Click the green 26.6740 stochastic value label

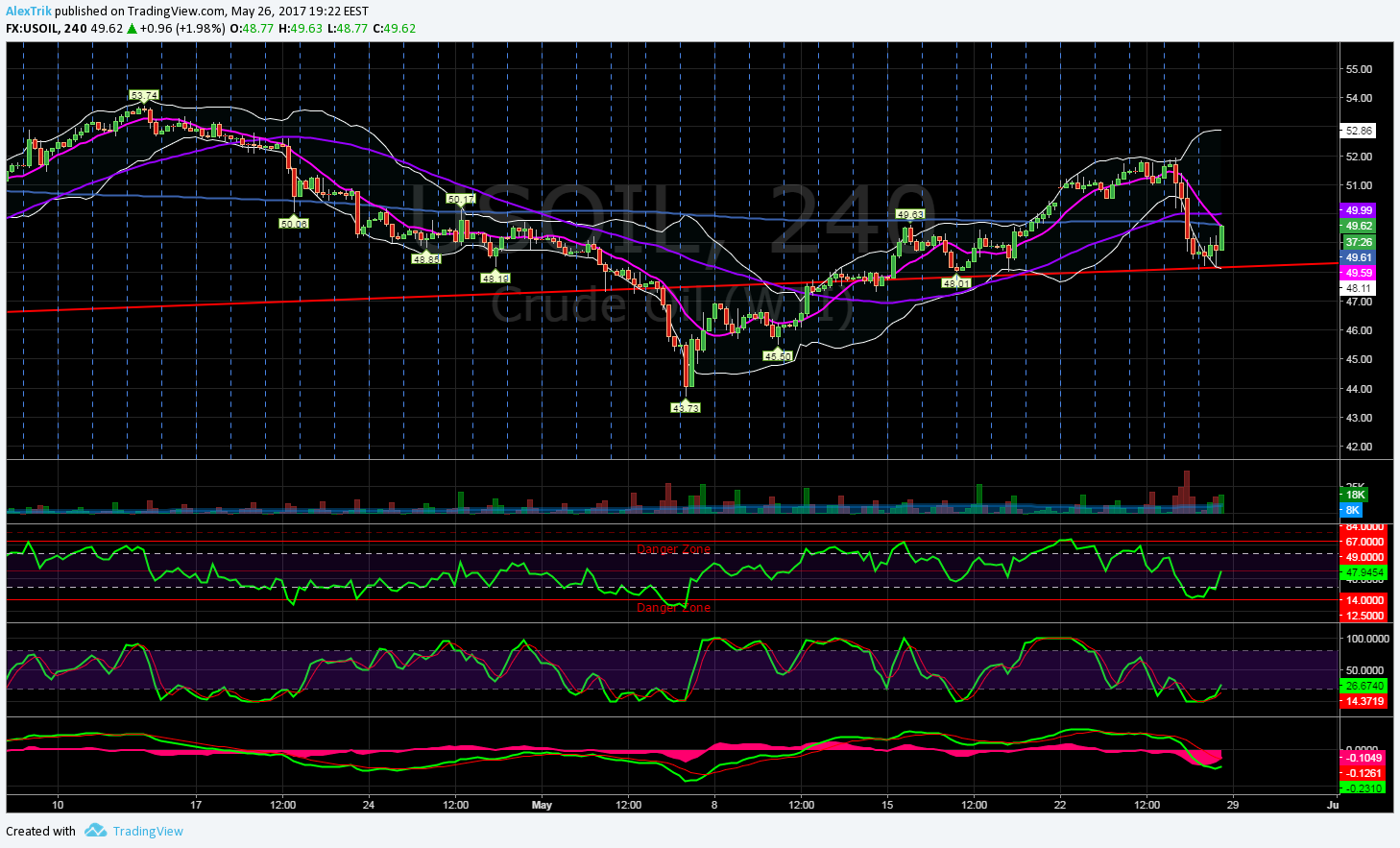tap(1364, 686)
